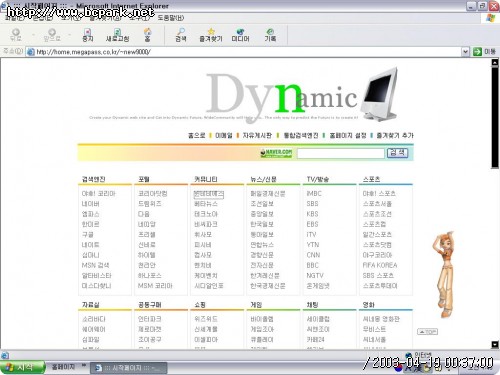Open the IMBC broadcast link
The image size is (500, 375).
(x=314, y=193)
